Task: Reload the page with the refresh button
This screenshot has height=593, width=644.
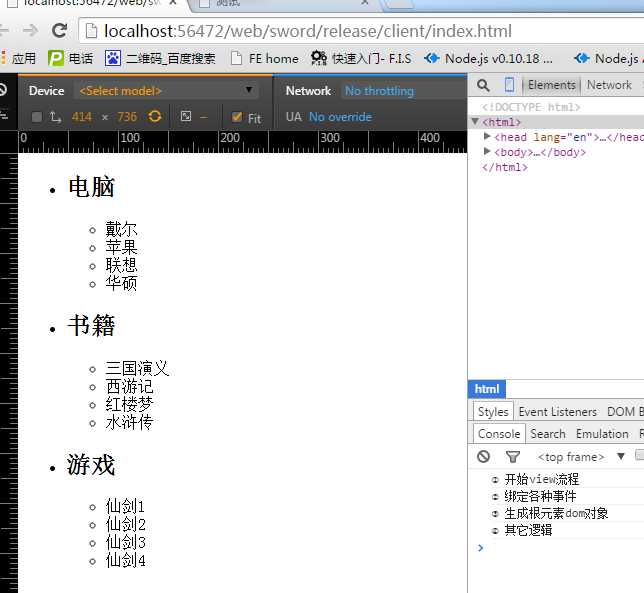Action: click(60, 30)
